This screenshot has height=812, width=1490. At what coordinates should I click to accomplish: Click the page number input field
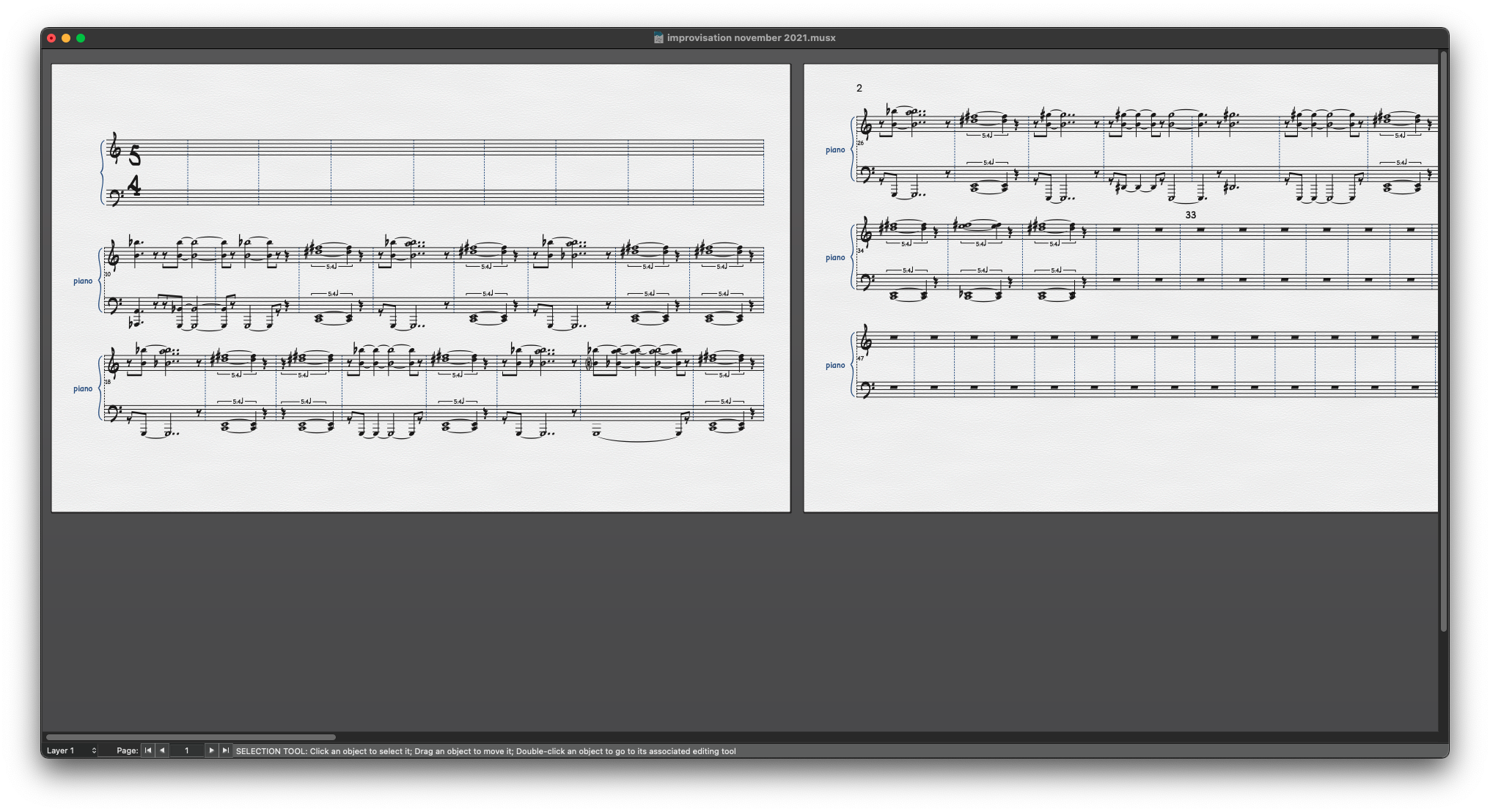(x=187, y=750)
